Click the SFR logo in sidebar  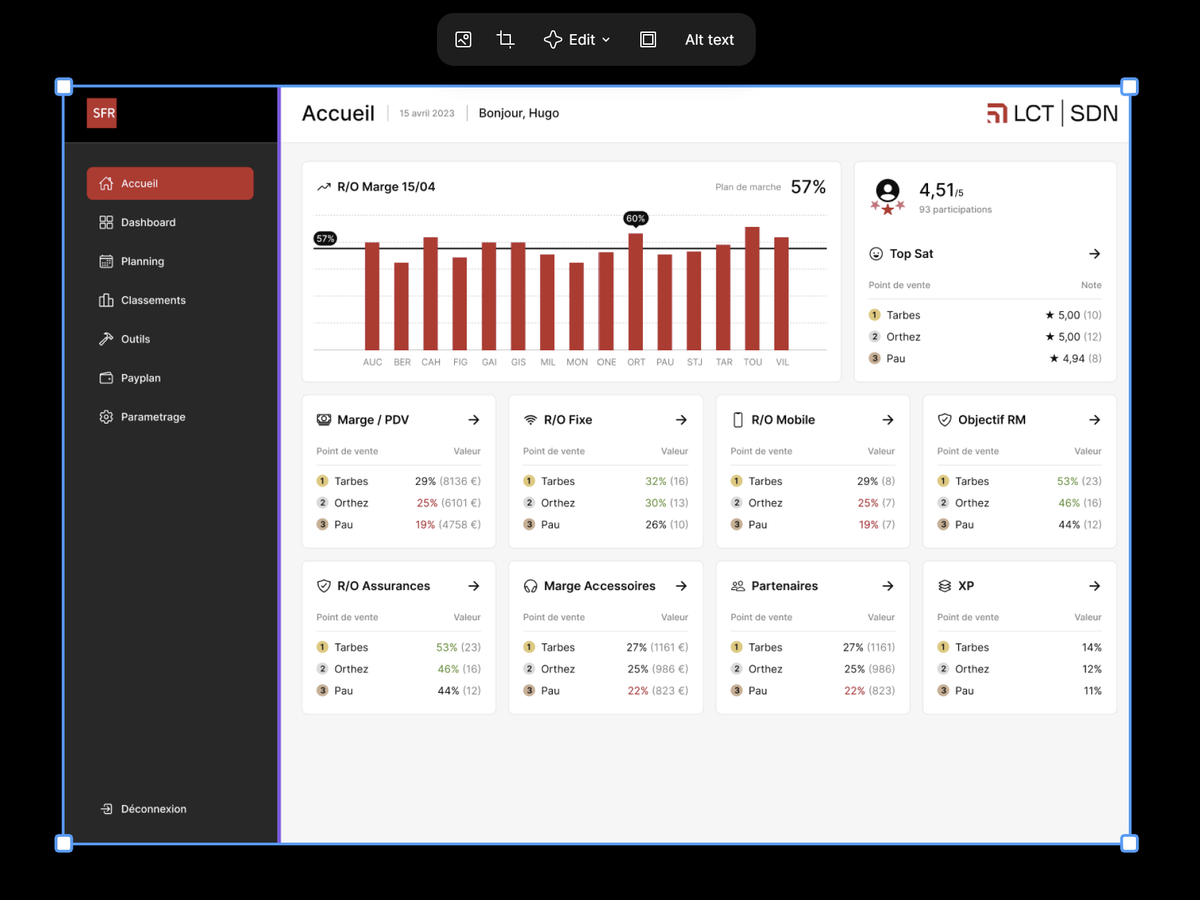tap(102, 113)
